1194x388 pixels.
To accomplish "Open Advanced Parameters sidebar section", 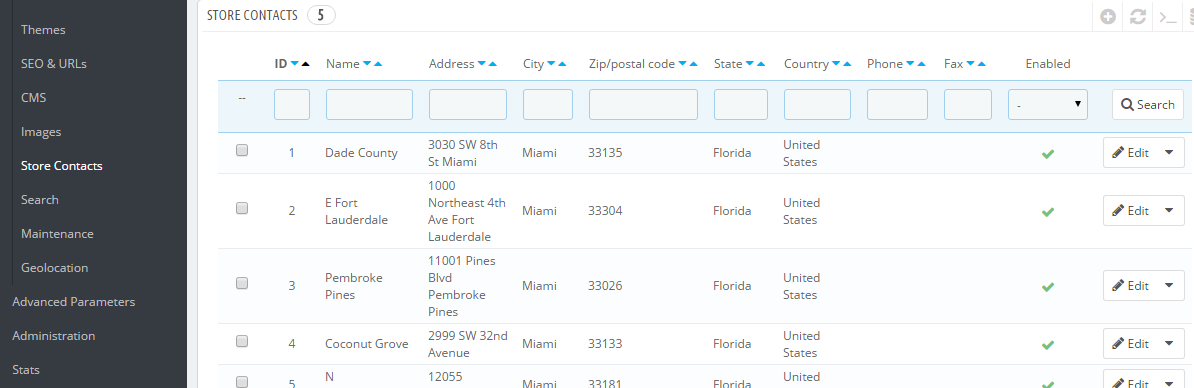I will click(x=74, y=302).
